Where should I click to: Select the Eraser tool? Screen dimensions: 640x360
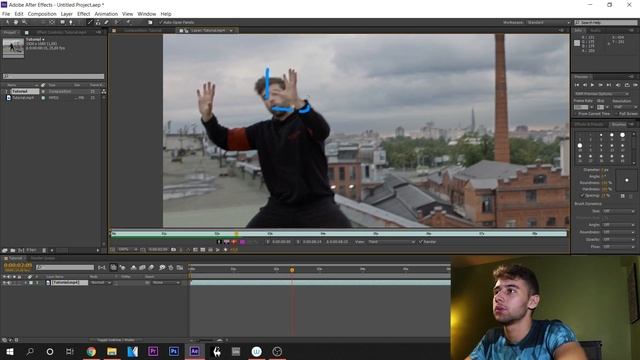(106, 22)
